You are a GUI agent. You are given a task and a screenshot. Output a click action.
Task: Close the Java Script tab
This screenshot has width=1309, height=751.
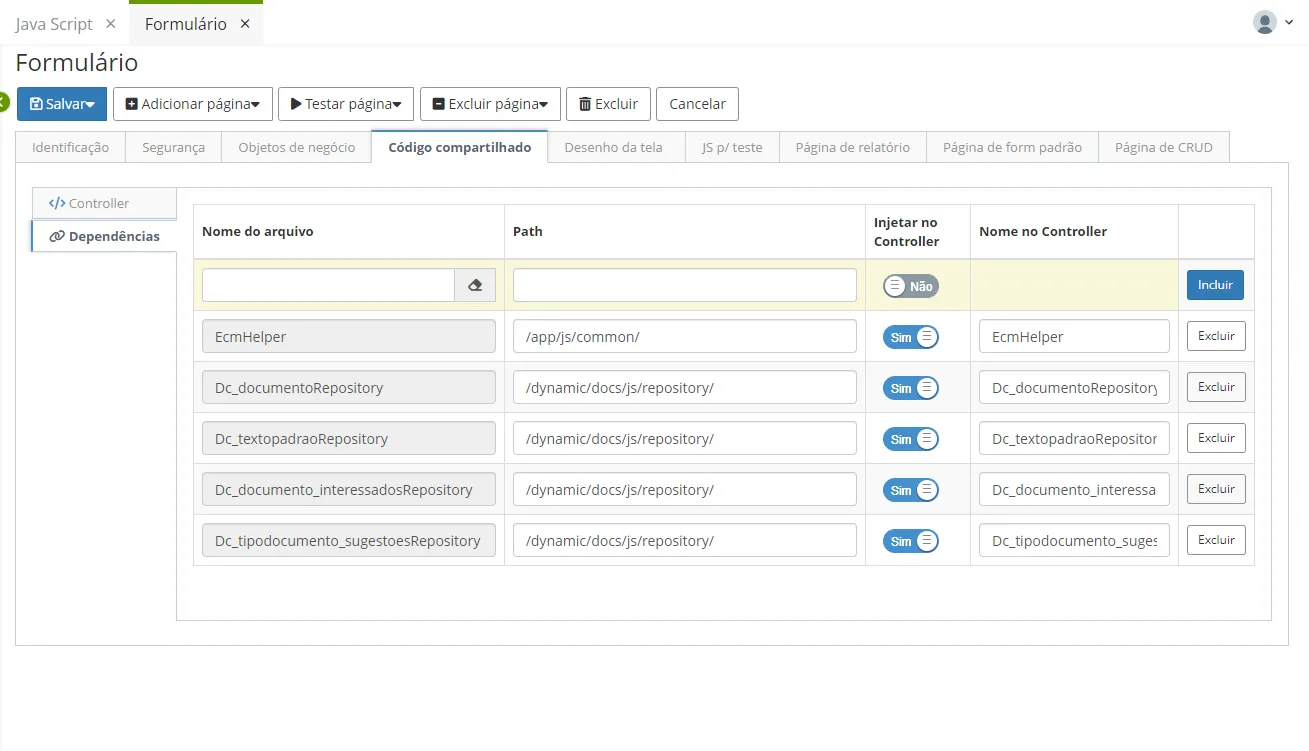click(110, 24)
